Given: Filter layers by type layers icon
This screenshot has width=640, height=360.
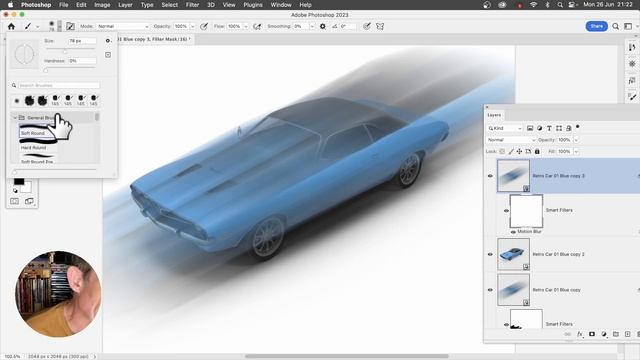Looking at the screenshot, I should pyautogui.click(x=549, y=128).
